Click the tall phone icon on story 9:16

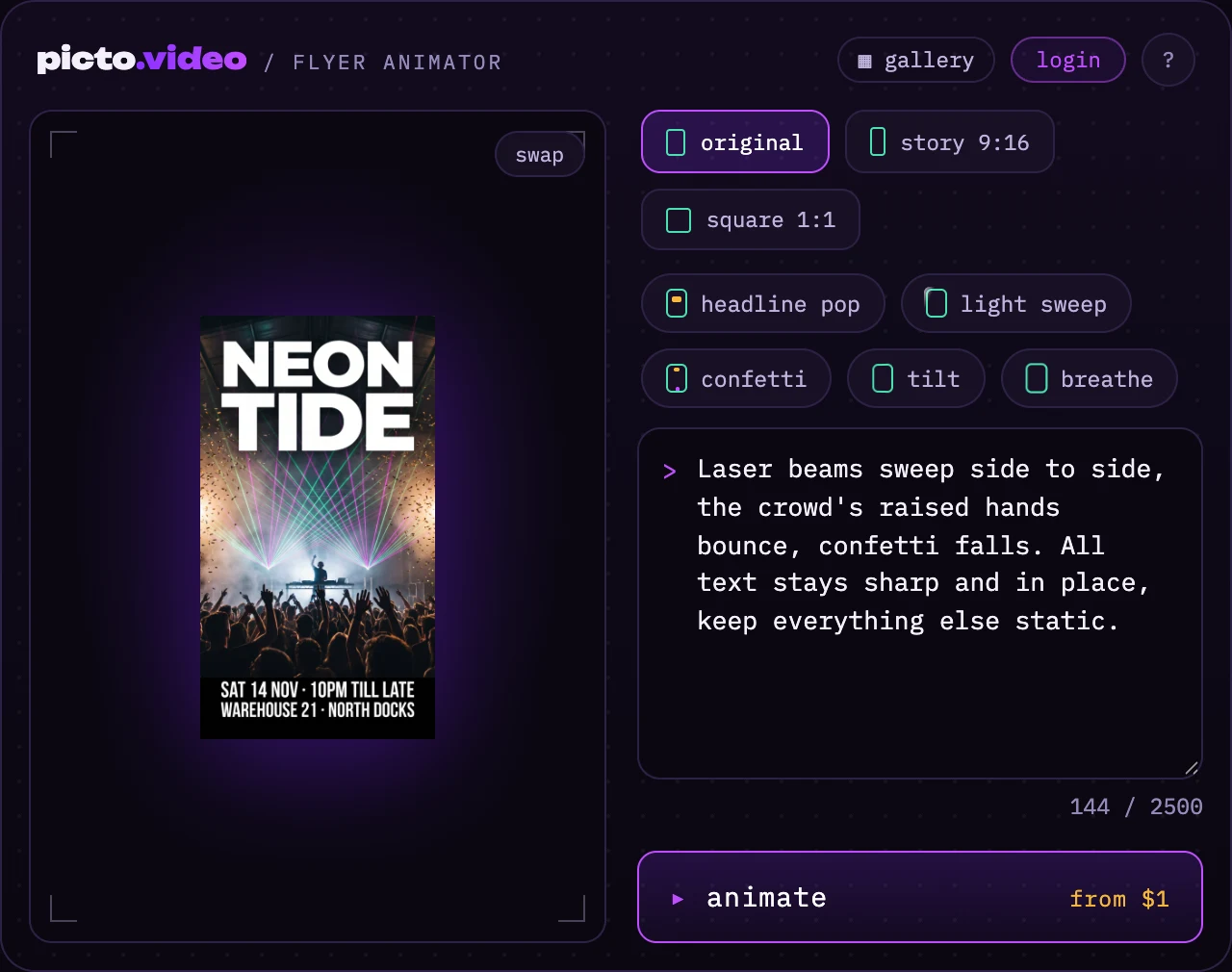tap(878, 141)
